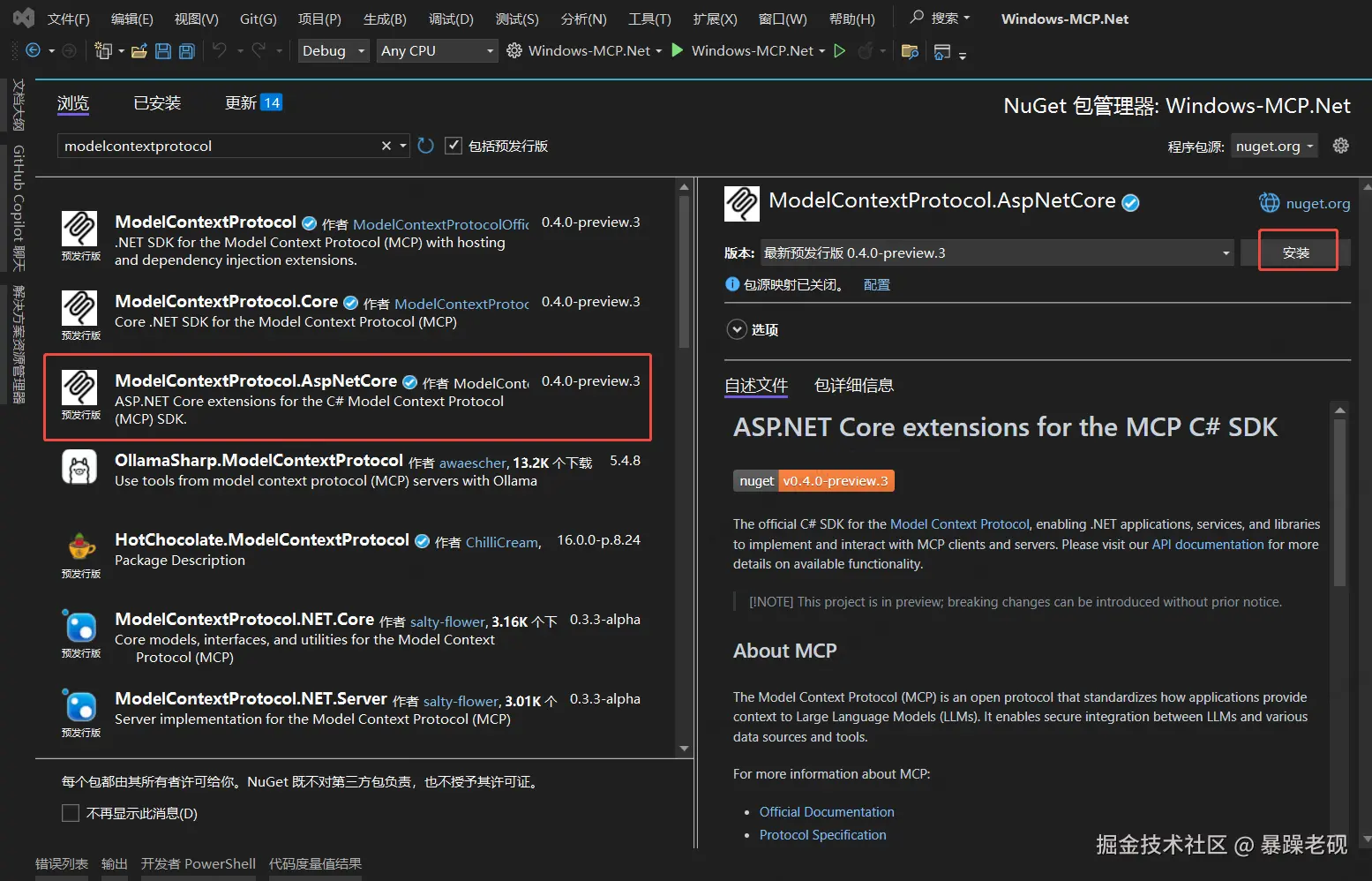Click the package list vertical scrollbar thumb
1372x881 pixels.
click(x=684, y=271)
